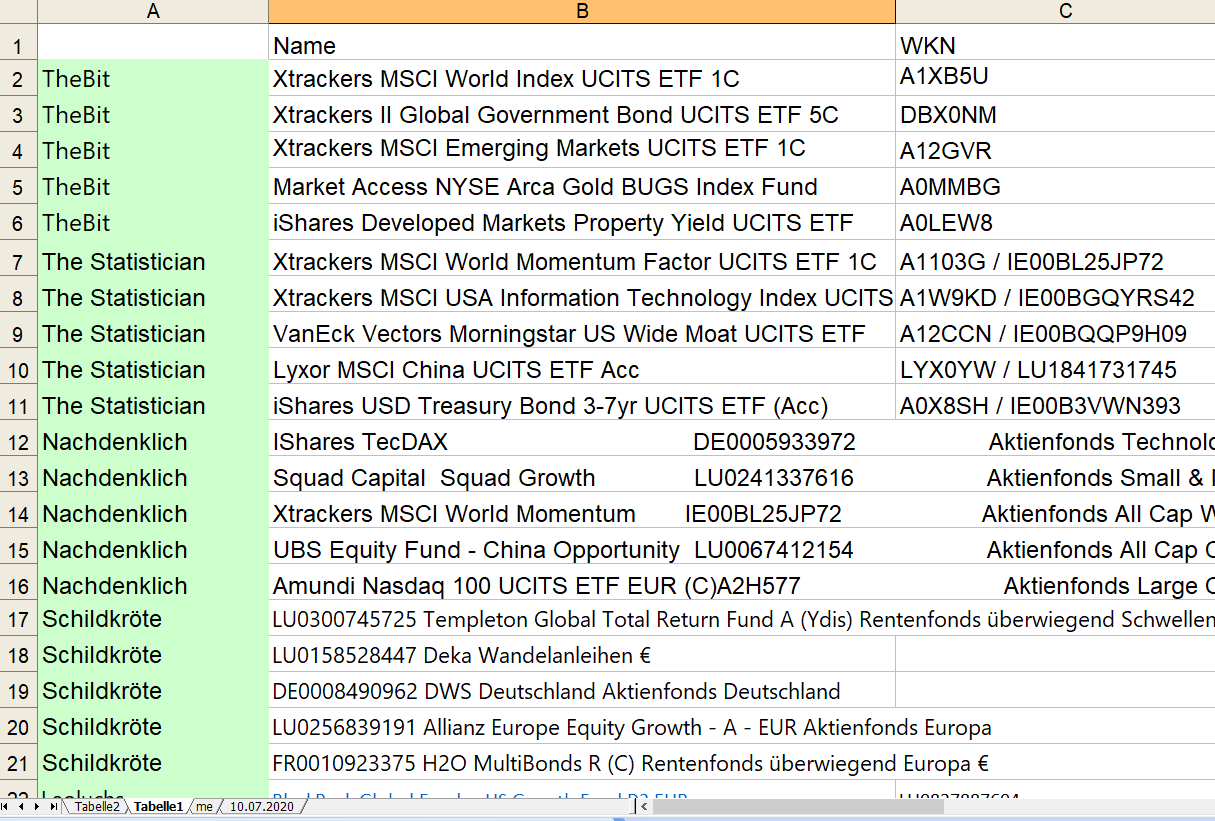The image size is (1215, 821).
Task: Select 'H2O MultiBonds R (C)' cell
Action: (582, 763)
